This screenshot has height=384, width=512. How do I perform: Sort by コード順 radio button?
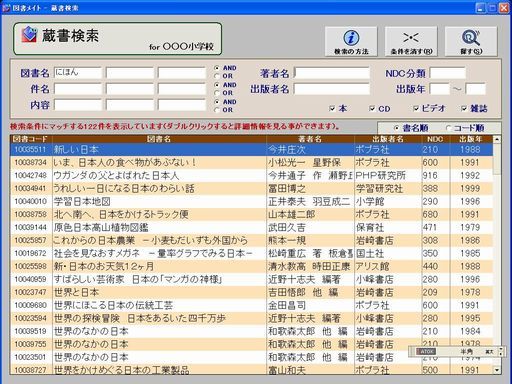[x=448, y=128]
